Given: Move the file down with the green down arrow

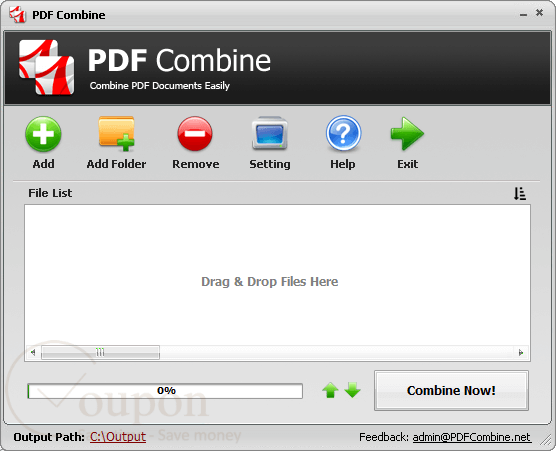Looking at the screenshot, I should (x=352, y=390).
